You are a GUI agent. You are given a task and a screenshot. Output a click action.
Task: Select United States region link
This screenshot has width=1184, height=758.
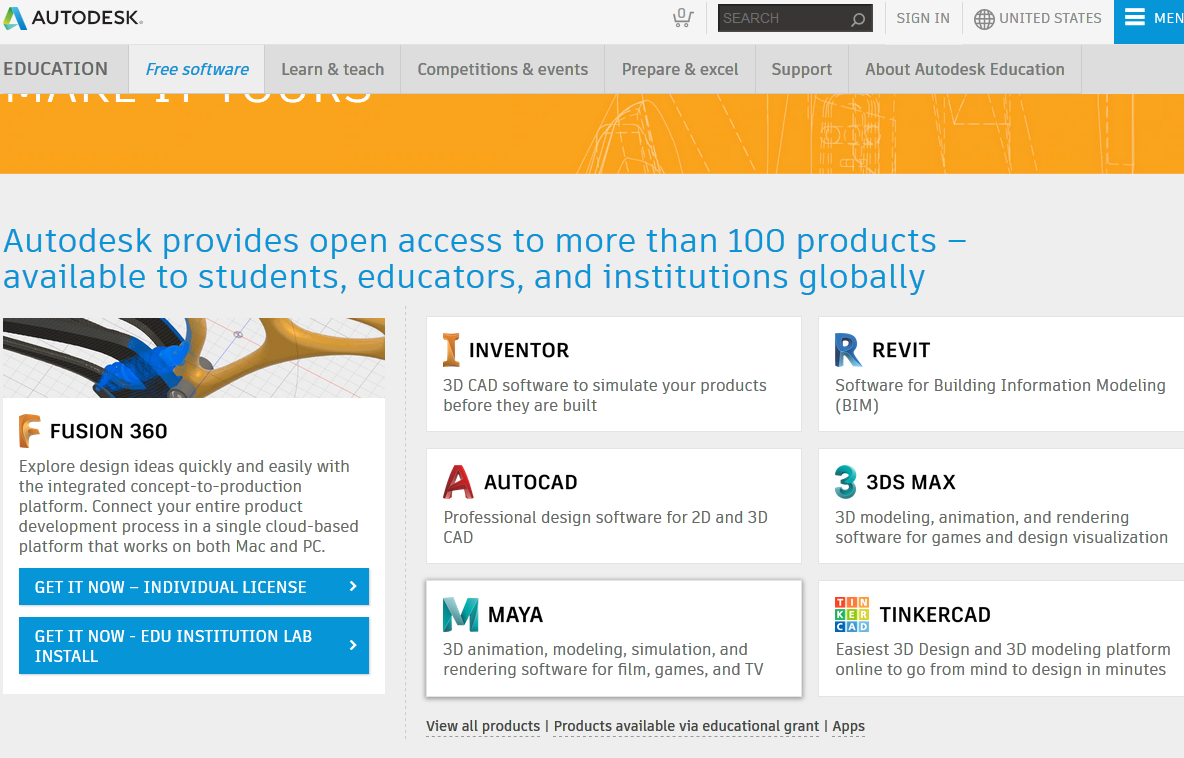point(1050,18)
